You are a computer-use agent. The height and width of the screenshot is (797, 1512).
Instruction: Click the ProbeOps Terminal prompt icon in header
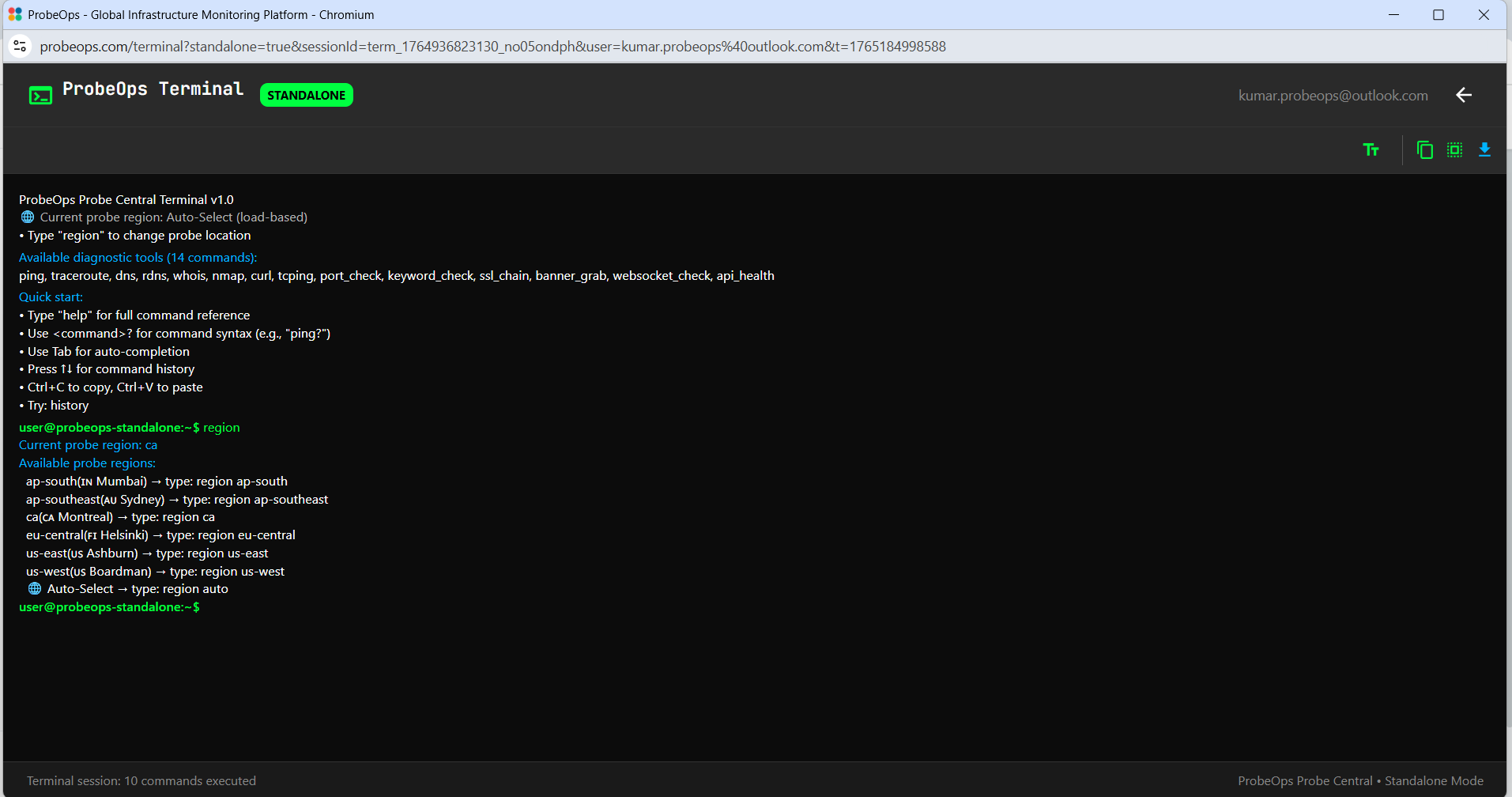(x=40, y=94)
